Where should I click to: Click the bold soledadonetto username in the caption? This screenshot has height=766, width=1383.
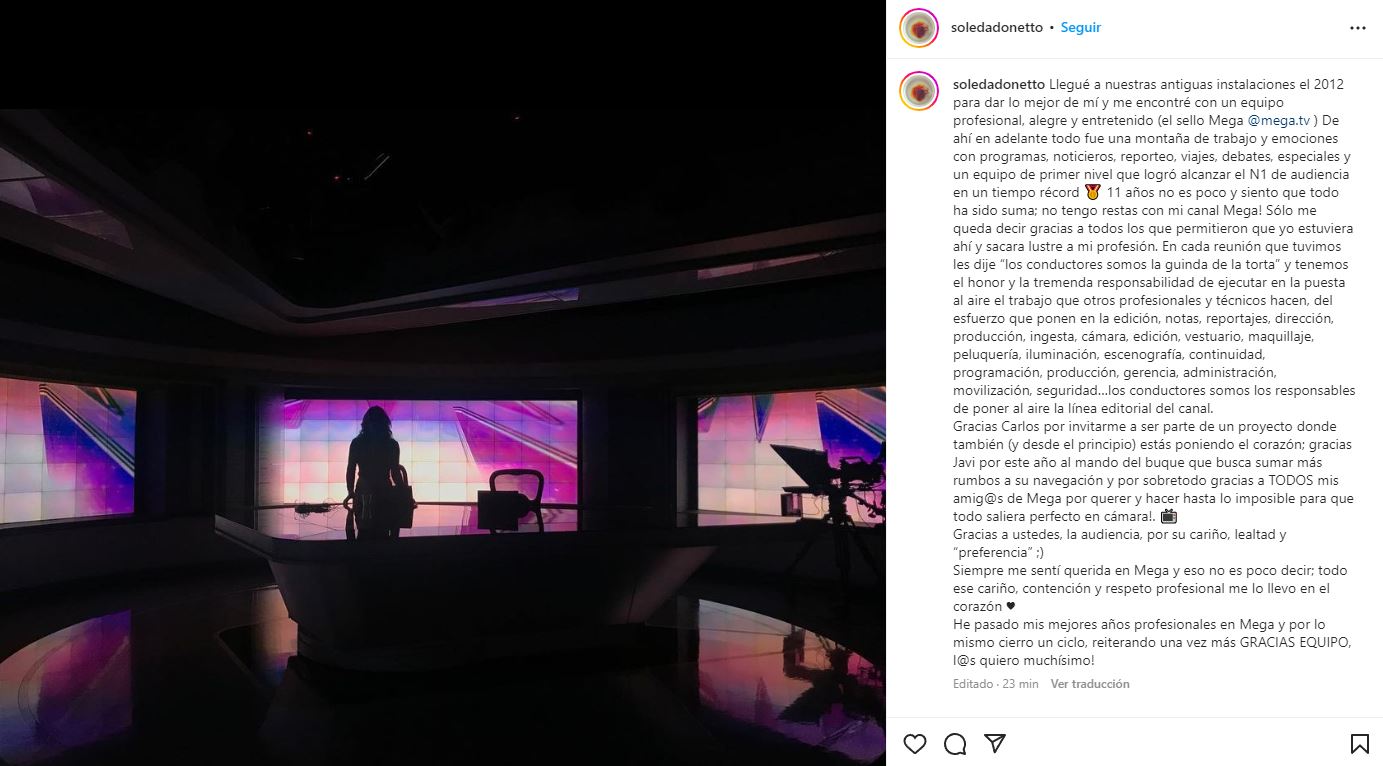click(x=999, y=84)
